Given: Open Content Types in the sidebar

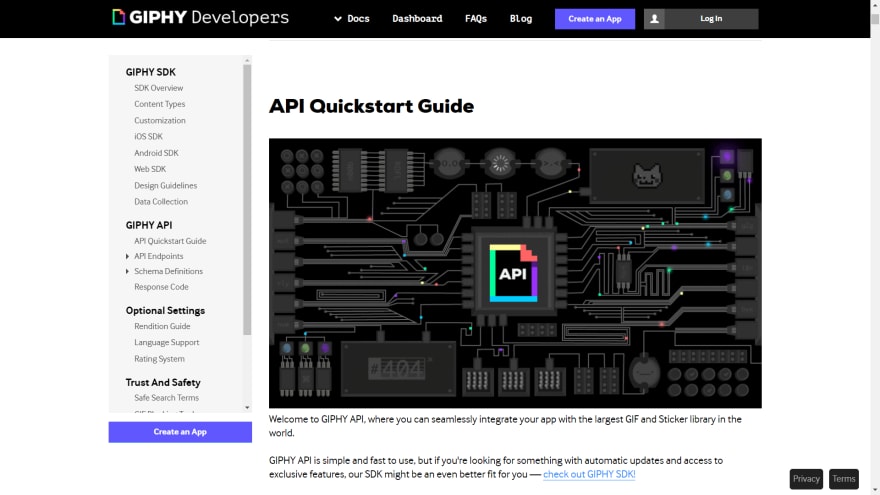Looking at the screenshot, I should tap(159, 104).
